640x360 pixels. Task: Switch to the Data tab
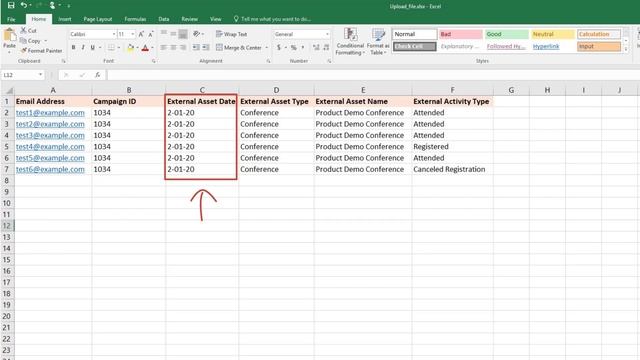(164, 19)
